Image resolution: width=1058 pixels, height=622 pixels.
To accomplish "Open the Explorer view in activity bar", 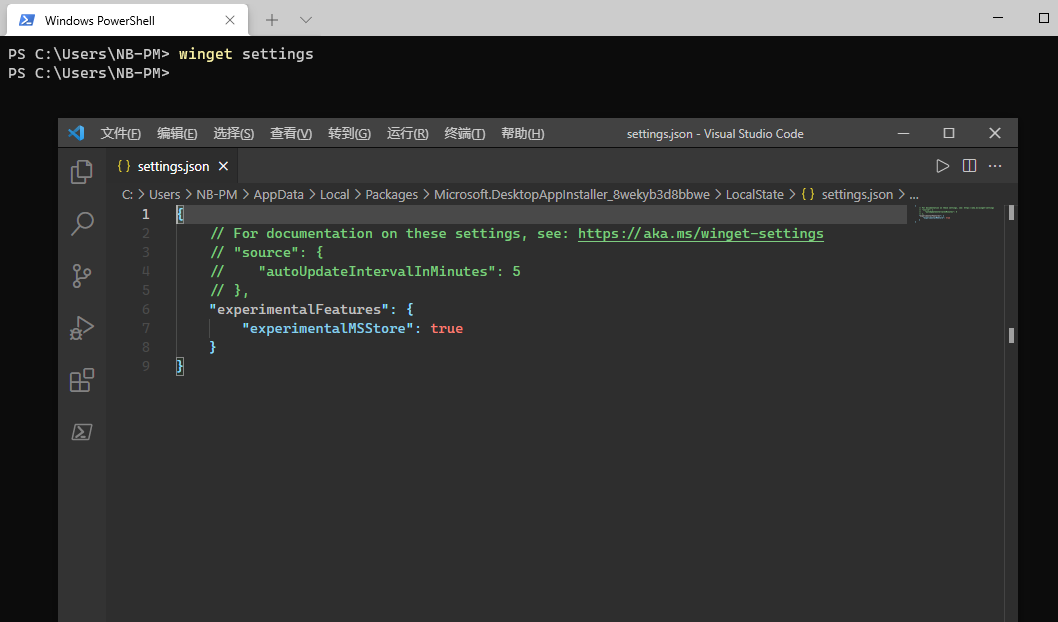I will tap(82, 172).
